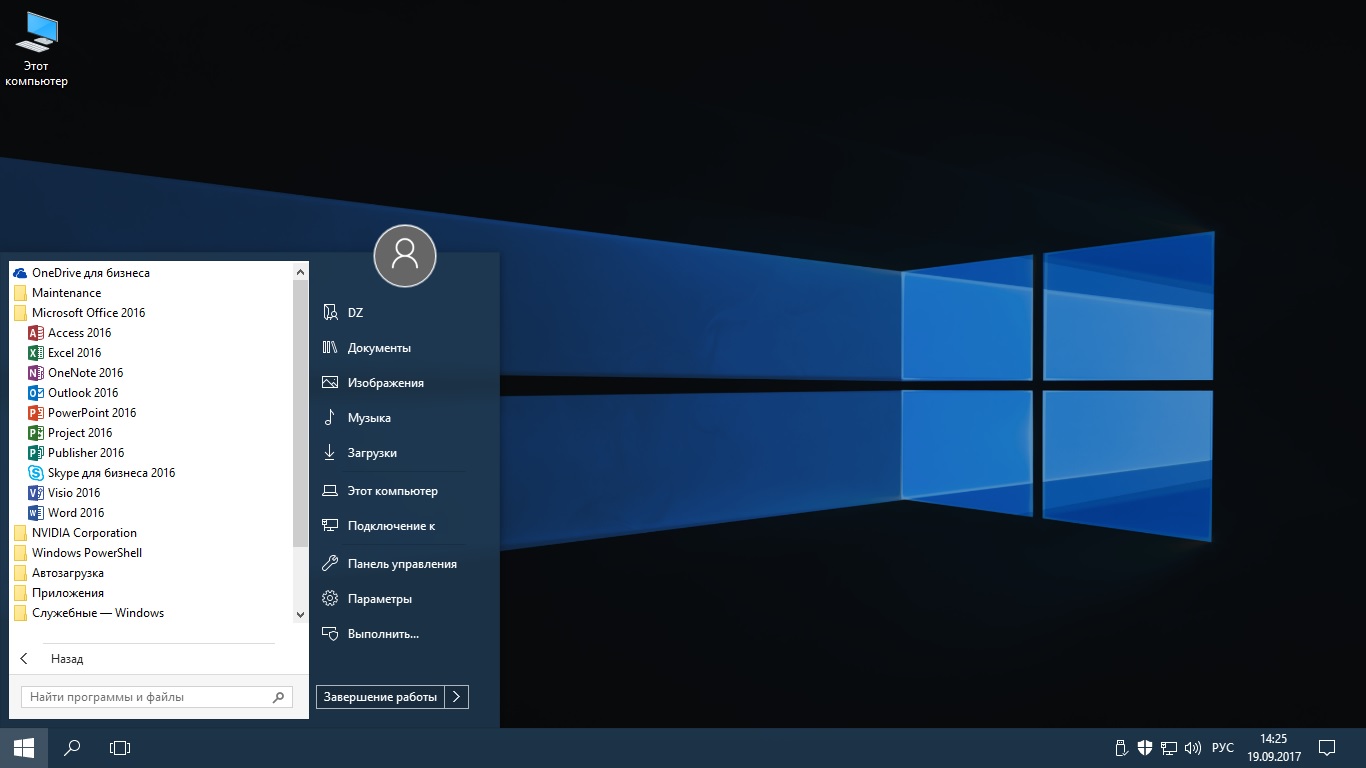This screenshot has height=768, width=1366.
Task: Launch Visio 2016 icon
Action: coord(36,493)
